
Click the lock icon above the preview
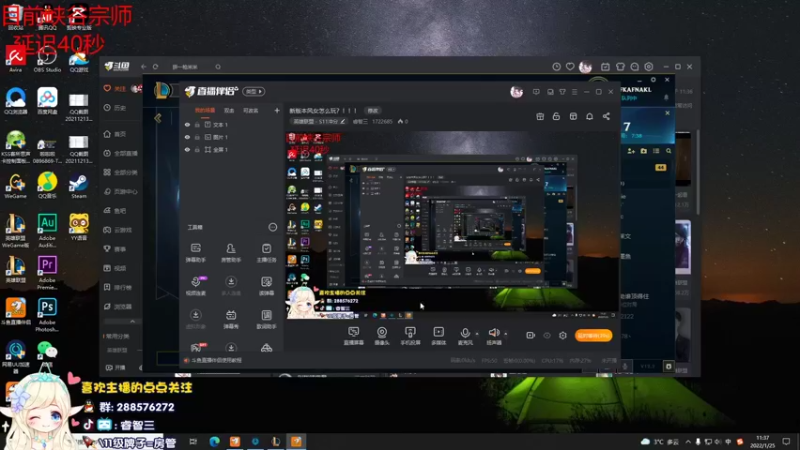click(556, 116)
